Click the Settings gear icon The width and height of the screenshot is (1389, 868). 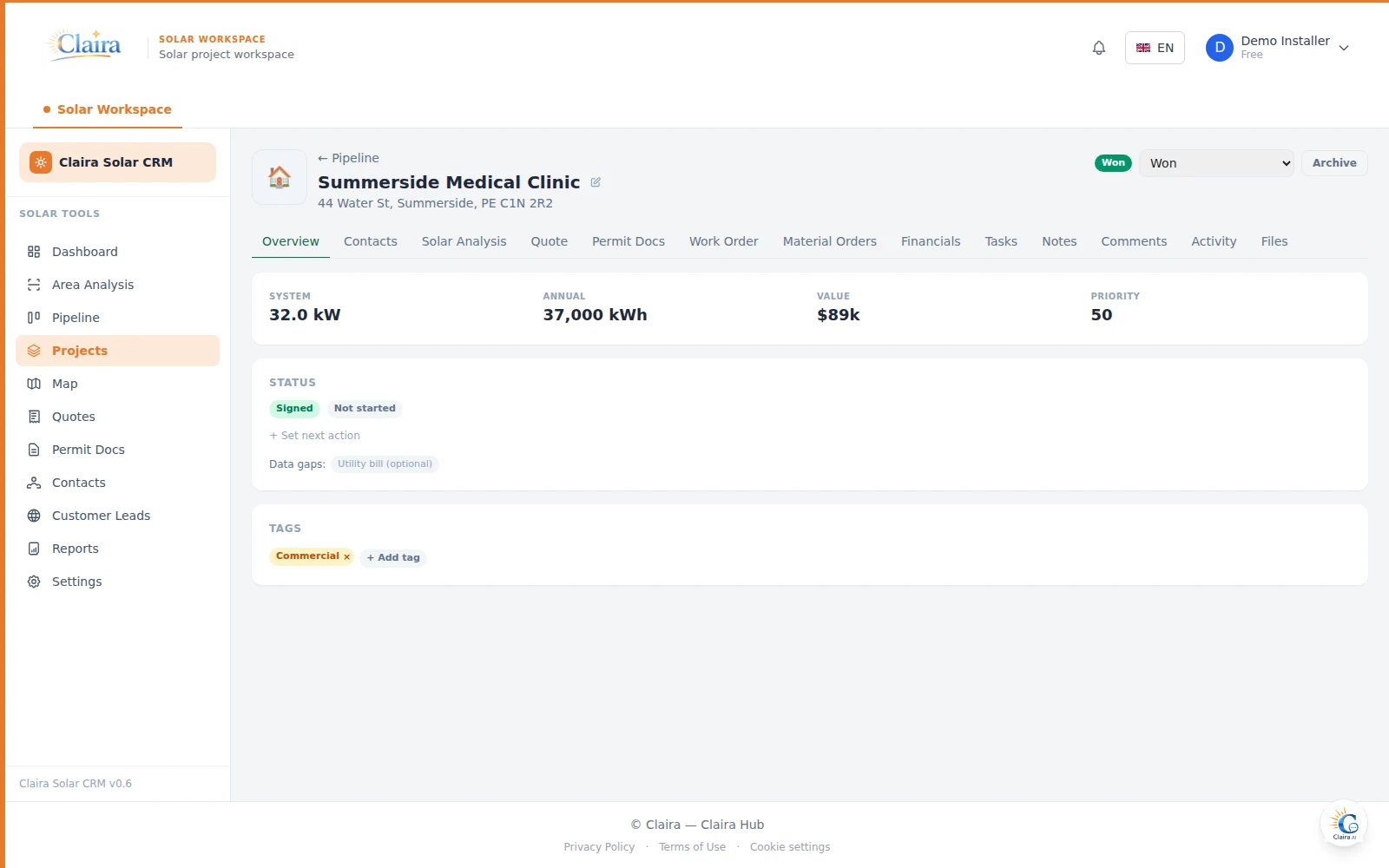[34, 582]
